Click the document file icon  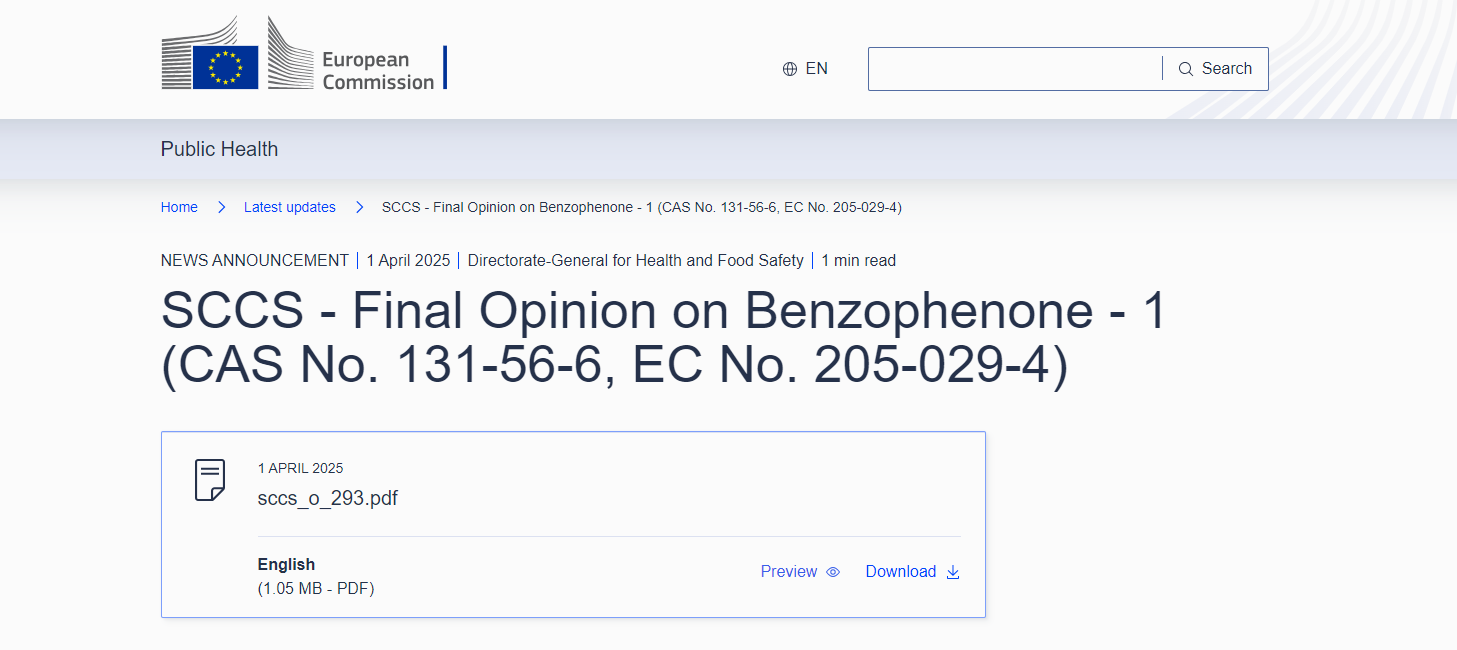click(210, 480)
